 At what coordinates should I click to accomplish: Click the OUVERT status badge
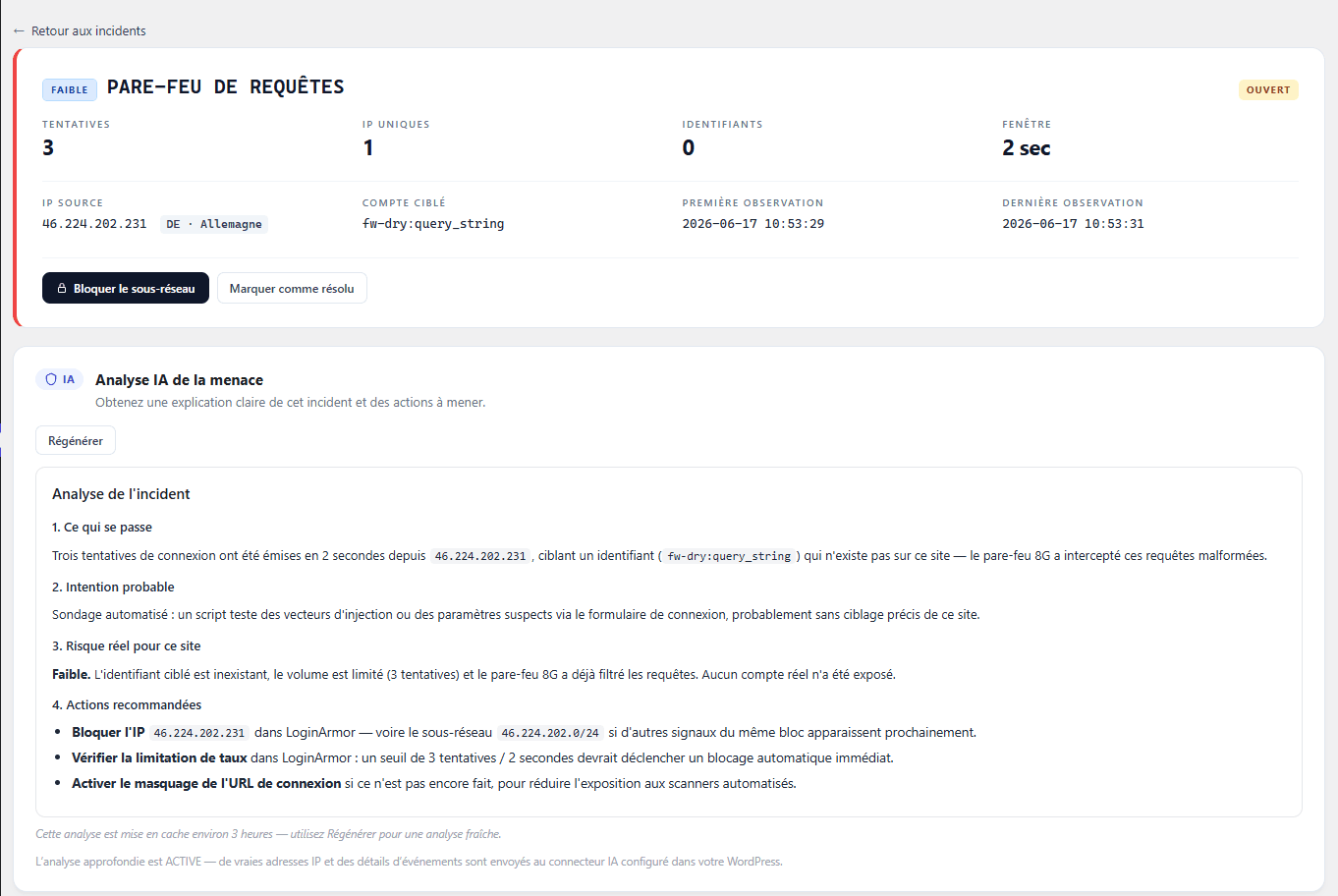(x=1268, y=89)
